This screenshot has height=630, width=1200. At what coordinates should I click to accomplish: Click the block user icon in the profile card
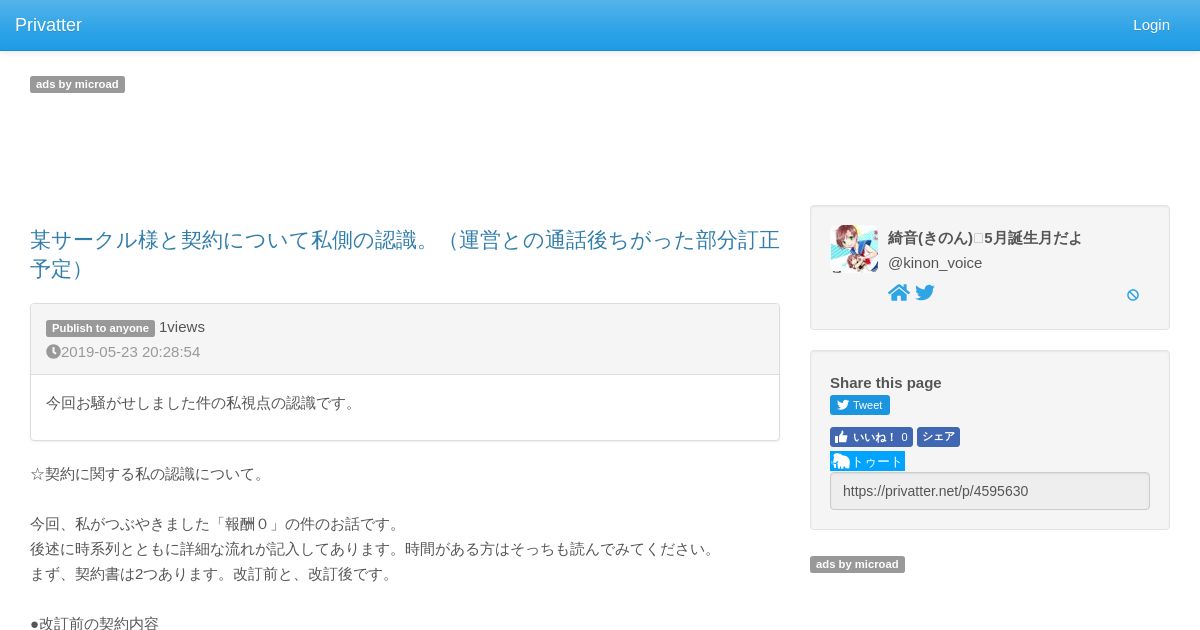coord(1133,295)
